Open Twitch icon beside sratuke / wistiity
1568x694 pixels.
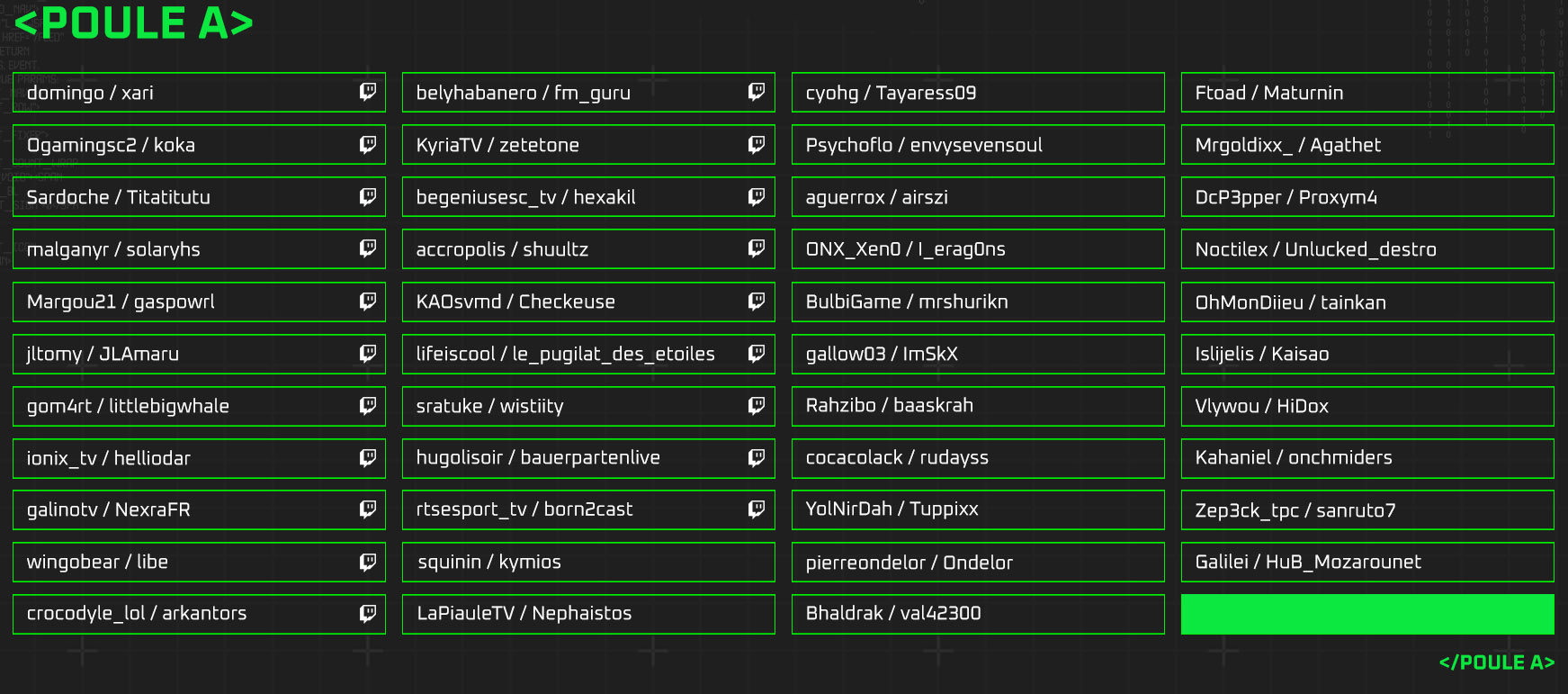coord(757,405)
